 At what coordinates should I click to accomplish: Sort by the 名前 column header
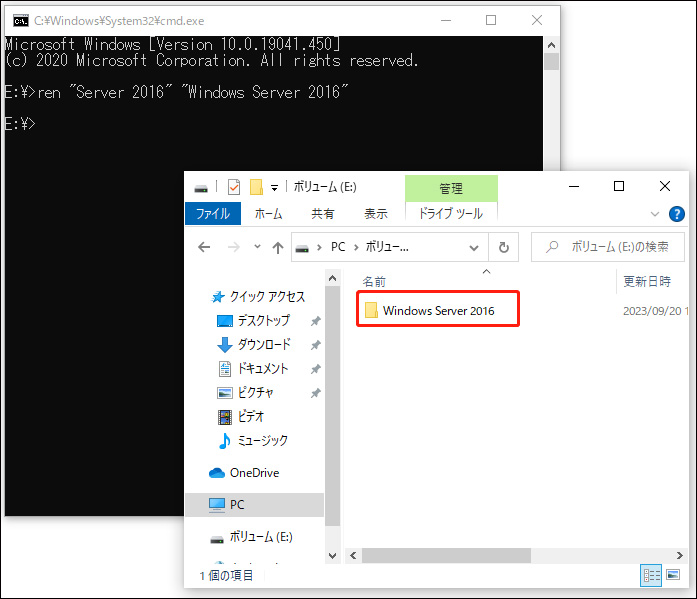(x=374, y=282)
